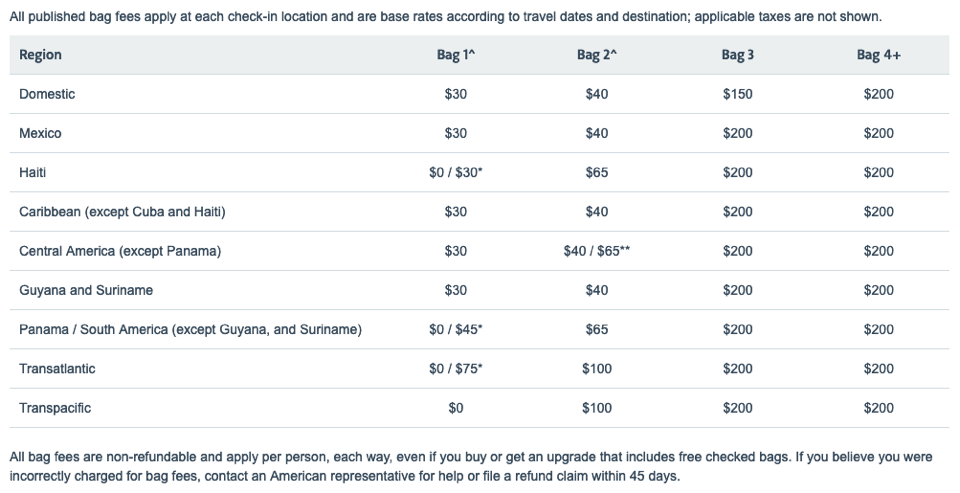Screen dimensions: 960x493
Task: Click the Transatlantic $0 / $75* fee
Action: [x=456, y=369]
